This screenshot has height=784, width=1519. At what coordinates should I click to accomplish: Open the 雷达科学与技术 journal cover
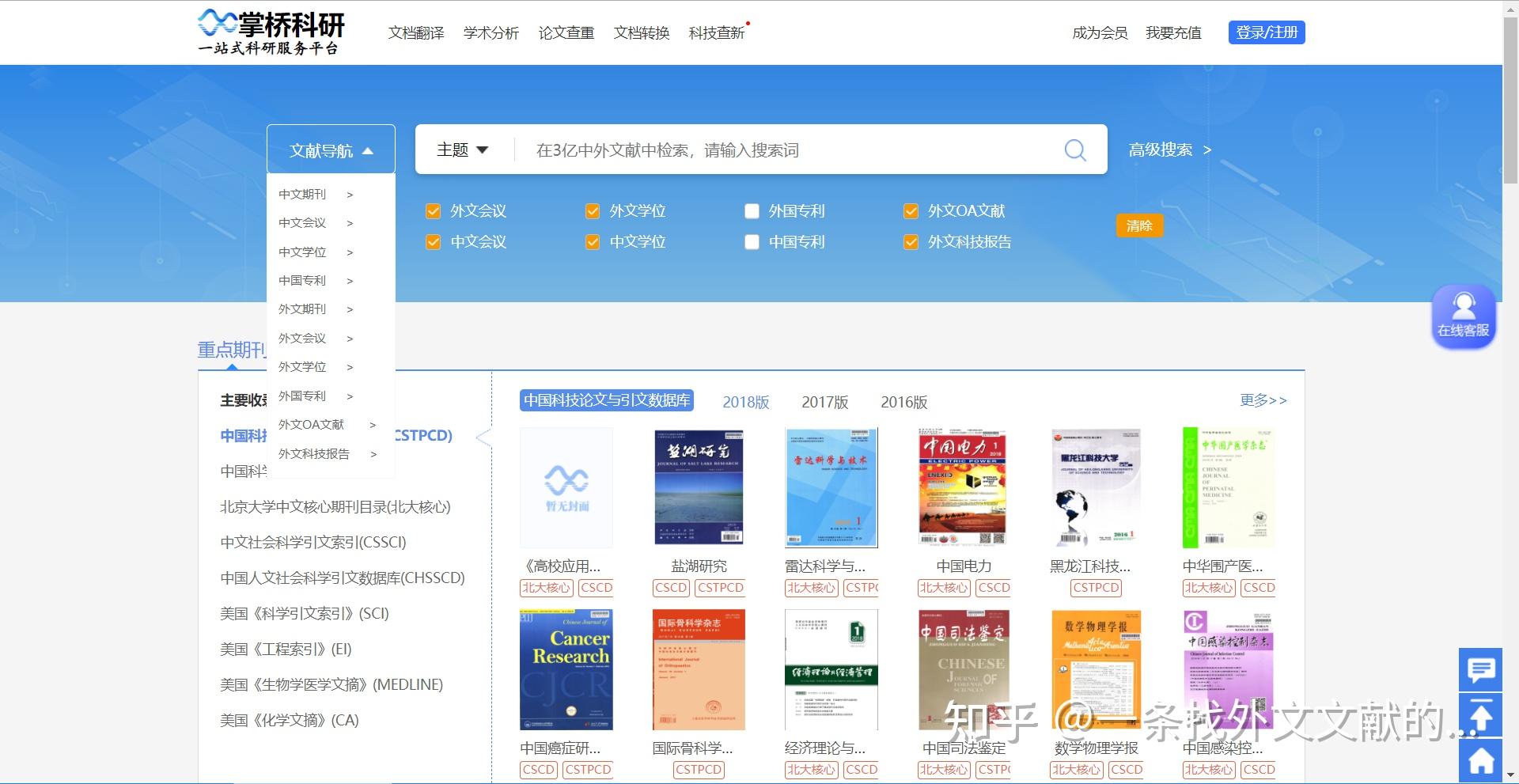pos(831,487)
